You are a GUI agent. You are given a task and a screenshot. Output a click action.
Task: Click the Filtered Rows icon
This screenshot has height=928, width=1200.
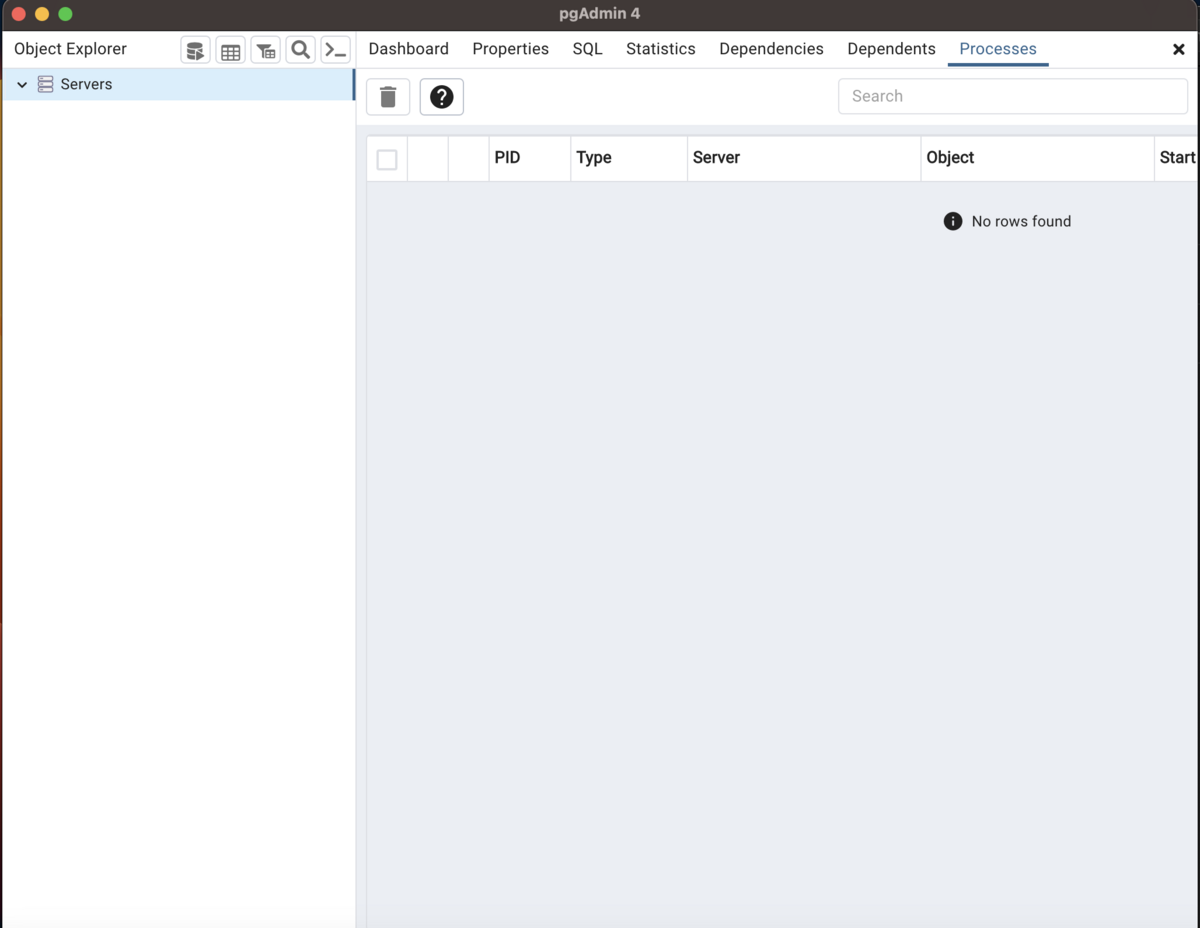point(266,50)
